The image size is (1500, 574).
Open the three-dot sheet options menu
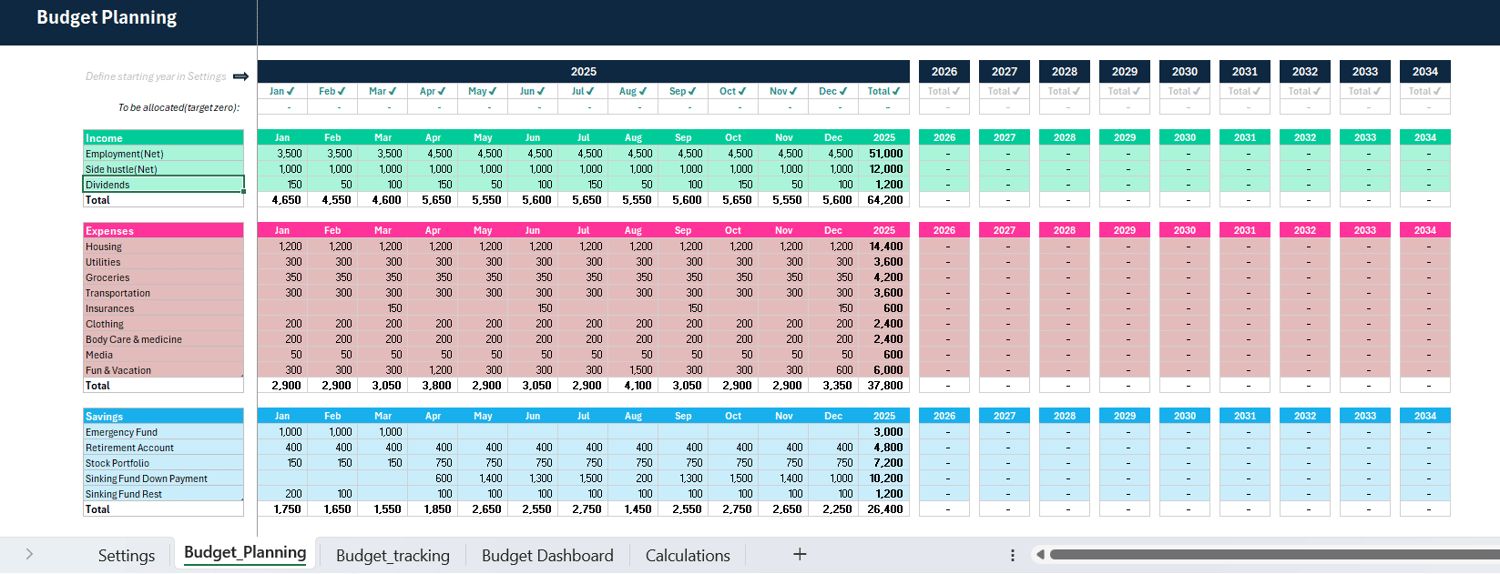tap(1012, 555)
